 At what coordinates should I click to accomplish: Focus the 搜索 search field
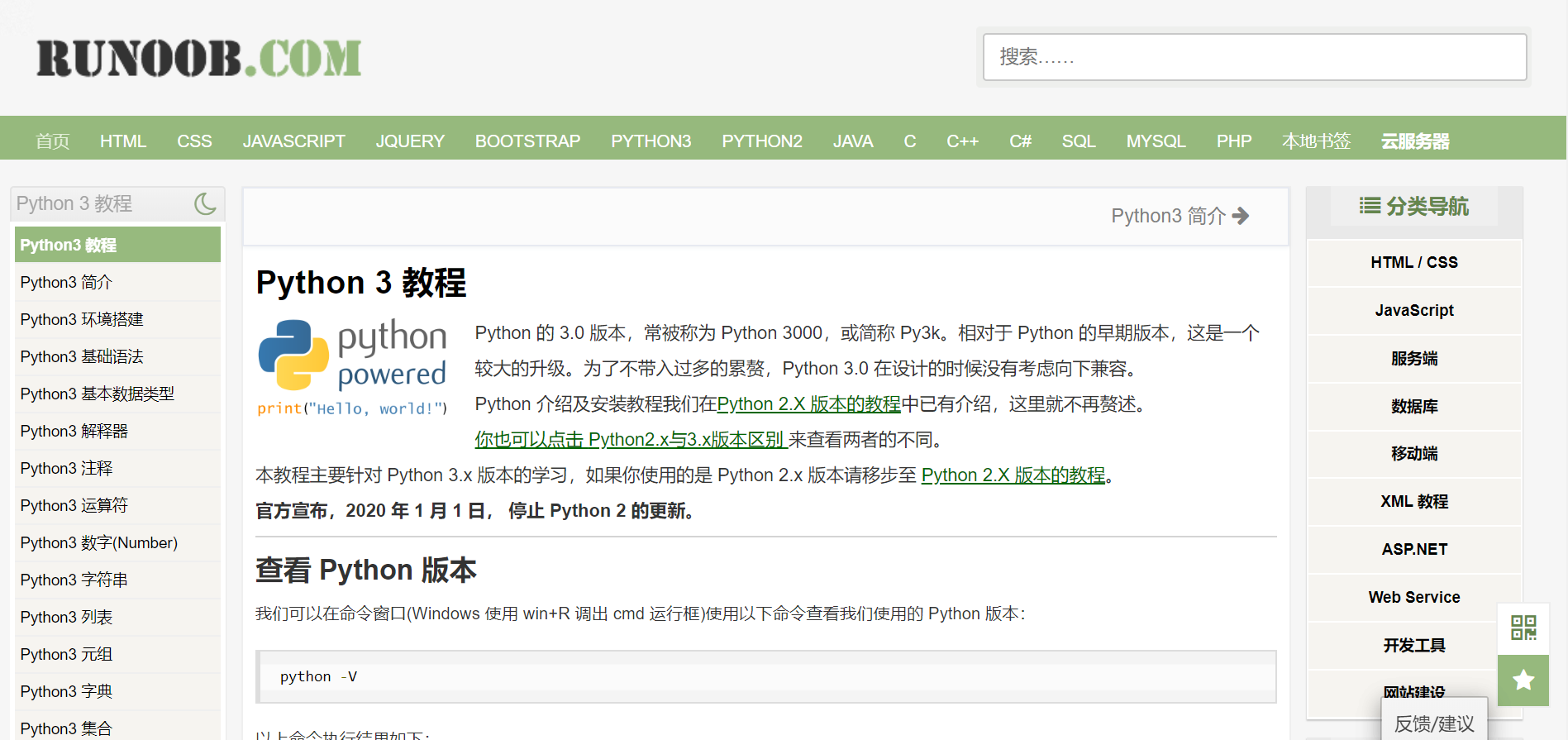coord(1255,57)
